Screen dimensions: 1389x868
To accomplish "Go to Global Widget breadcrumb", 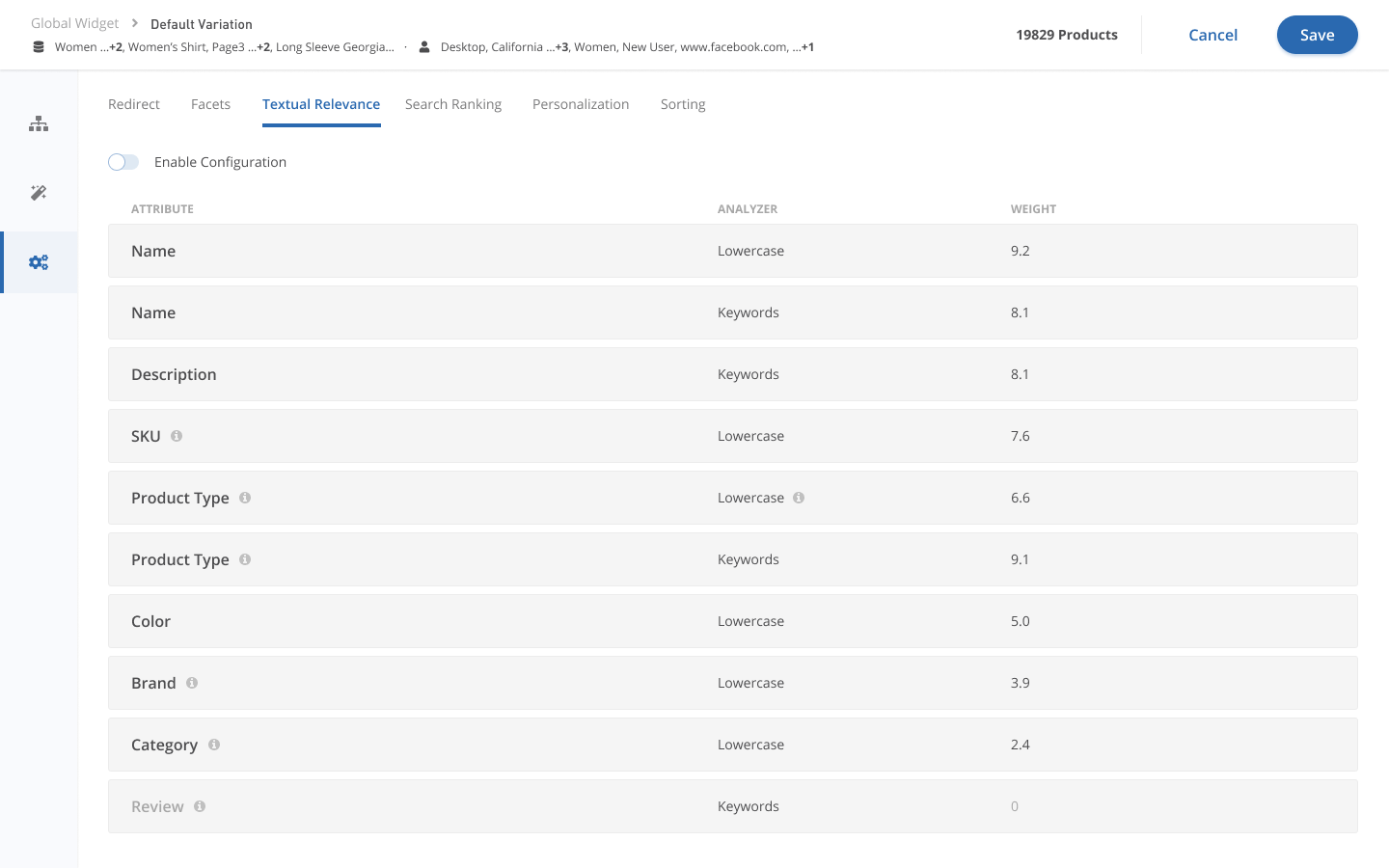I will point(75,23).
